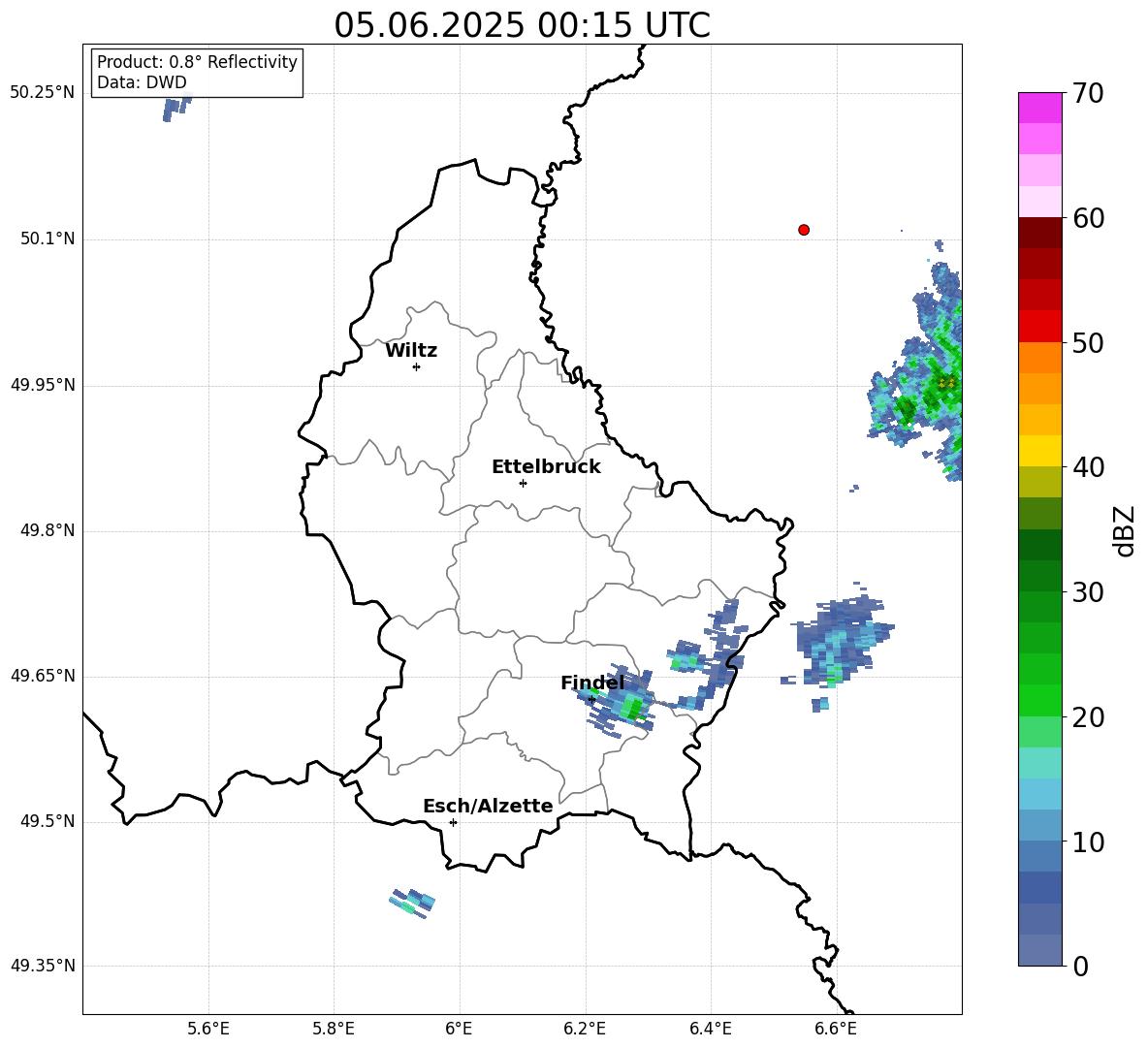
Task: Click the 6.6°E longitude label
Action: (836, 1029)
